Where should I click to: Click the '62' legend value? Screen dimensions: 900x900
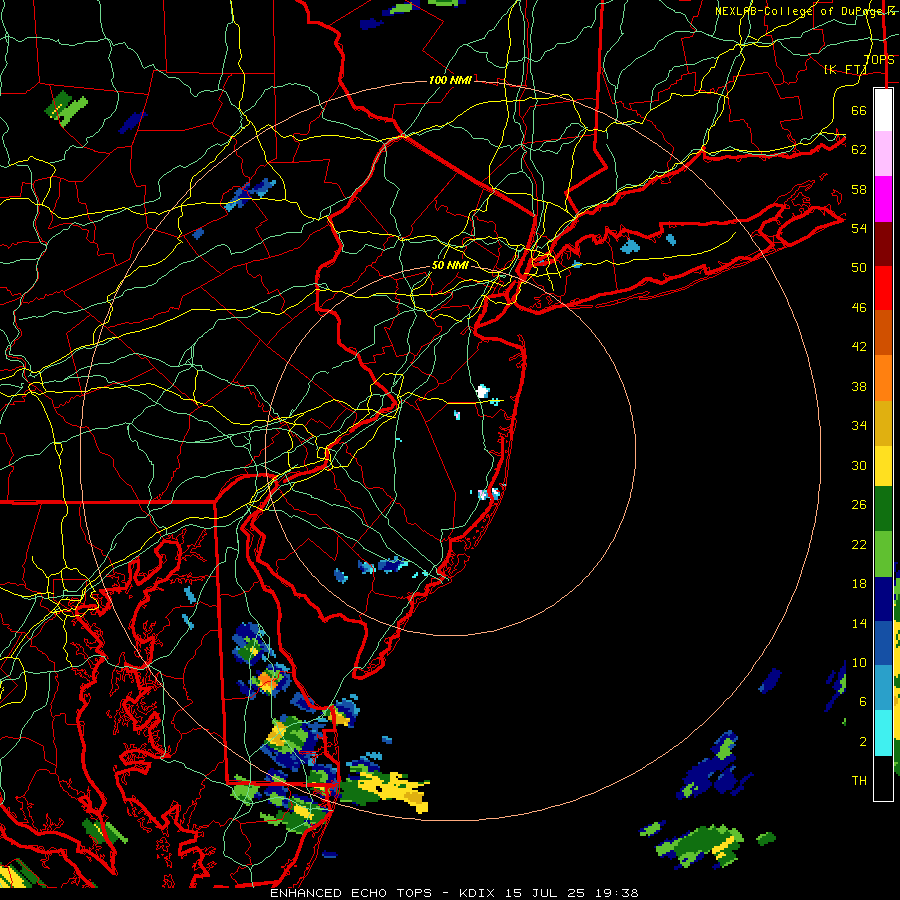click(859, 150)
